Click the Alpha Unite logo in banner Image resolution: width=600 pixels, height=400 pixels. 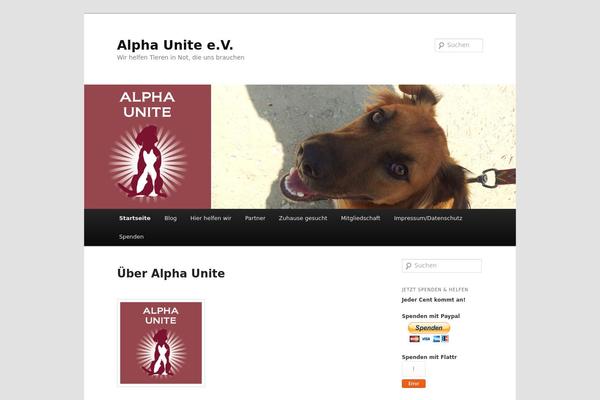pos(147,147)
